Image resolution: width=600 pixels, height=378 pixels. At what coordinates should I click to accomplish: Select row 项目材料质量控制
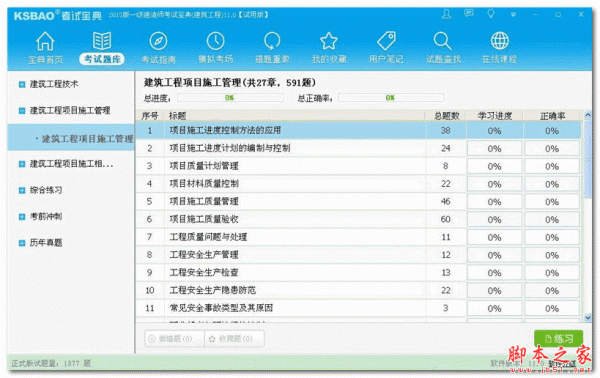click(x=359, y=184)
